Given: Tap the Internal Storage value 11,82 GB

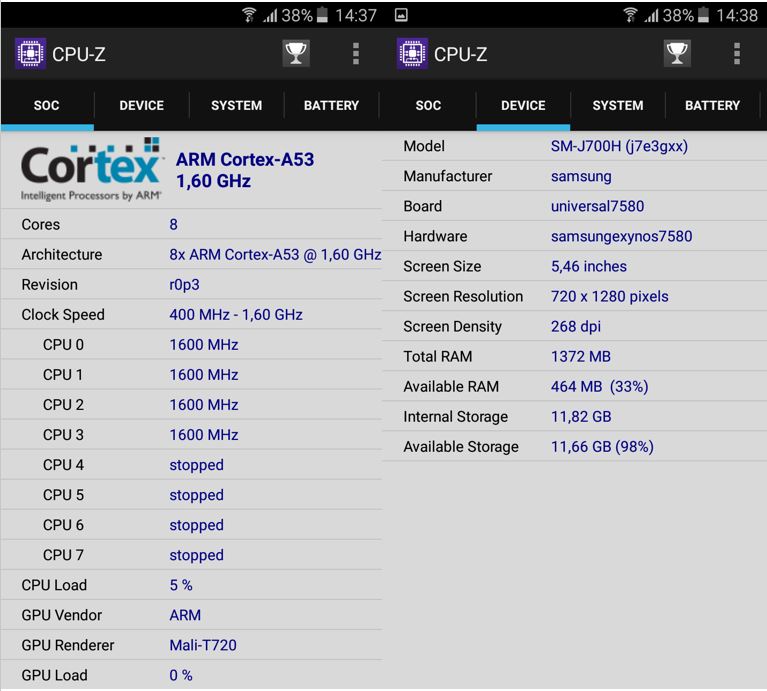Looking at the screenshot, I should tap(581, 417).
